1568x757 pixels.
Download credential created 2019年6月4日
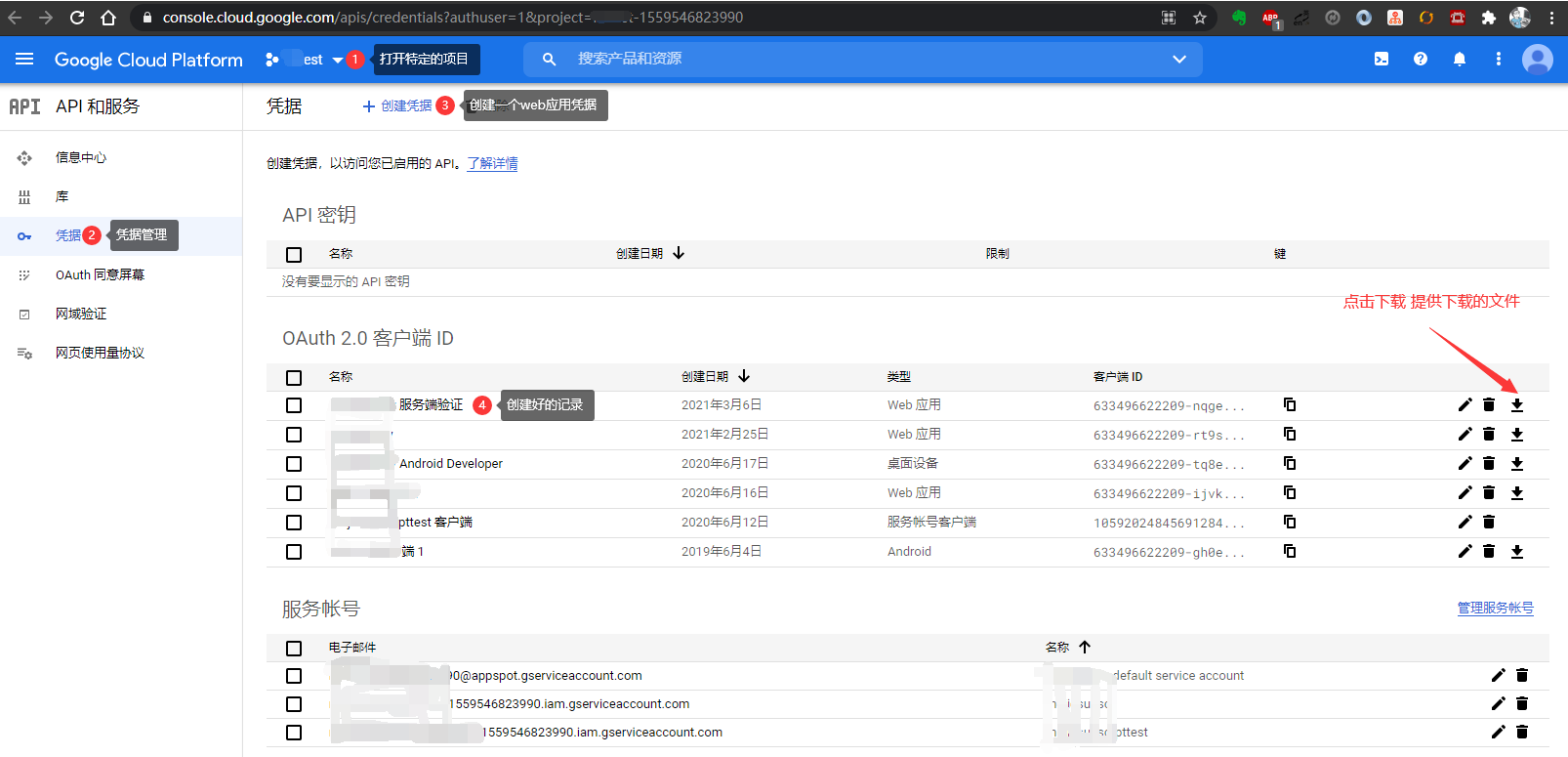pos(1517,552)
